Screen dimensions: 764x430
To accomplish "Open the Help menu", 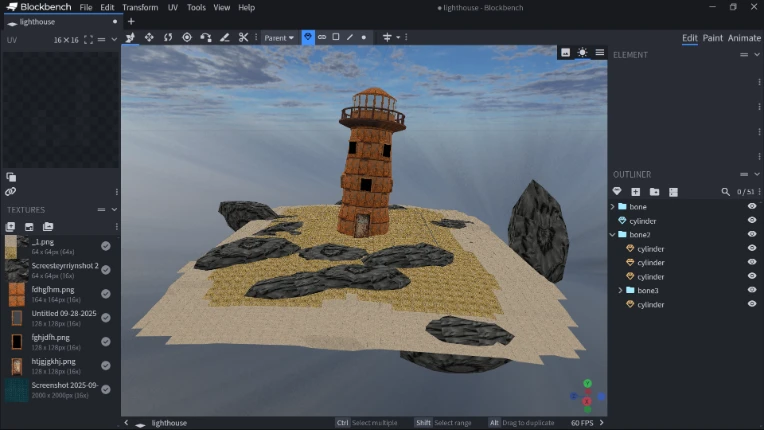I will [247, 7].
